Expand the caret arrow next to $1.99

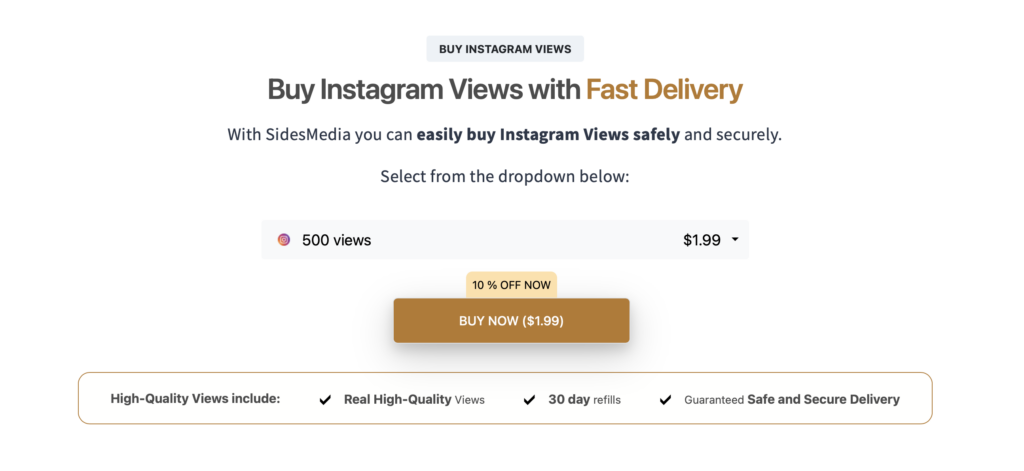coord(735,240)
